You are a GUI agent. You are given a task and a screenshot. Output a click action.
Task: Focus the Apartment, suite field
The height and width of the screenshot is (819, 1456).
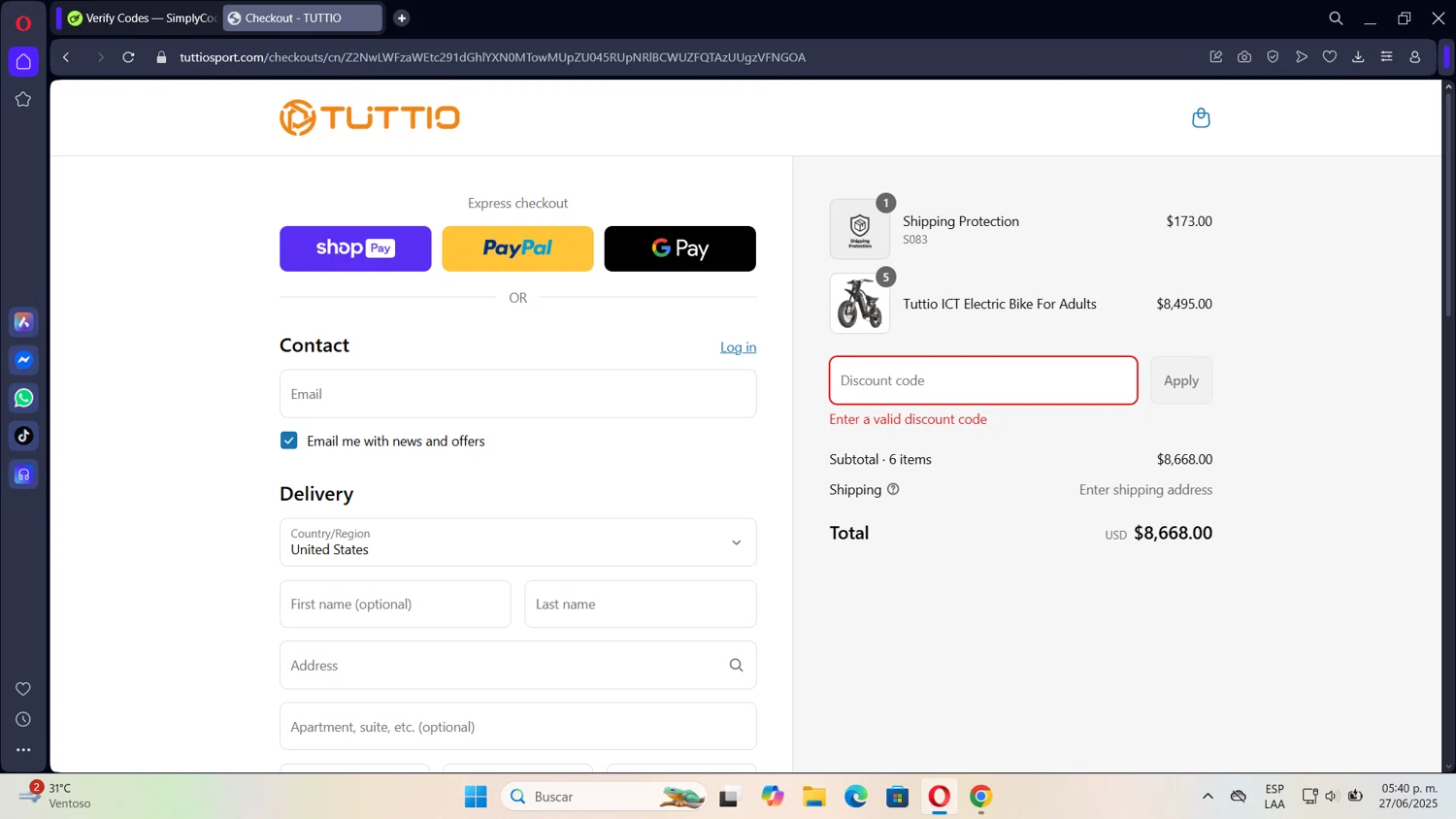click(x=517, y=727)
